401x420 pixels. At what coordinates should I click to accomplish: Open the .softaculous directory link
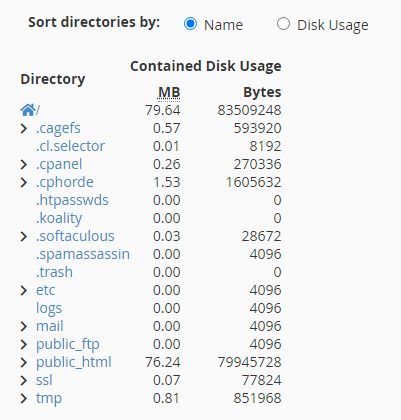75,236
